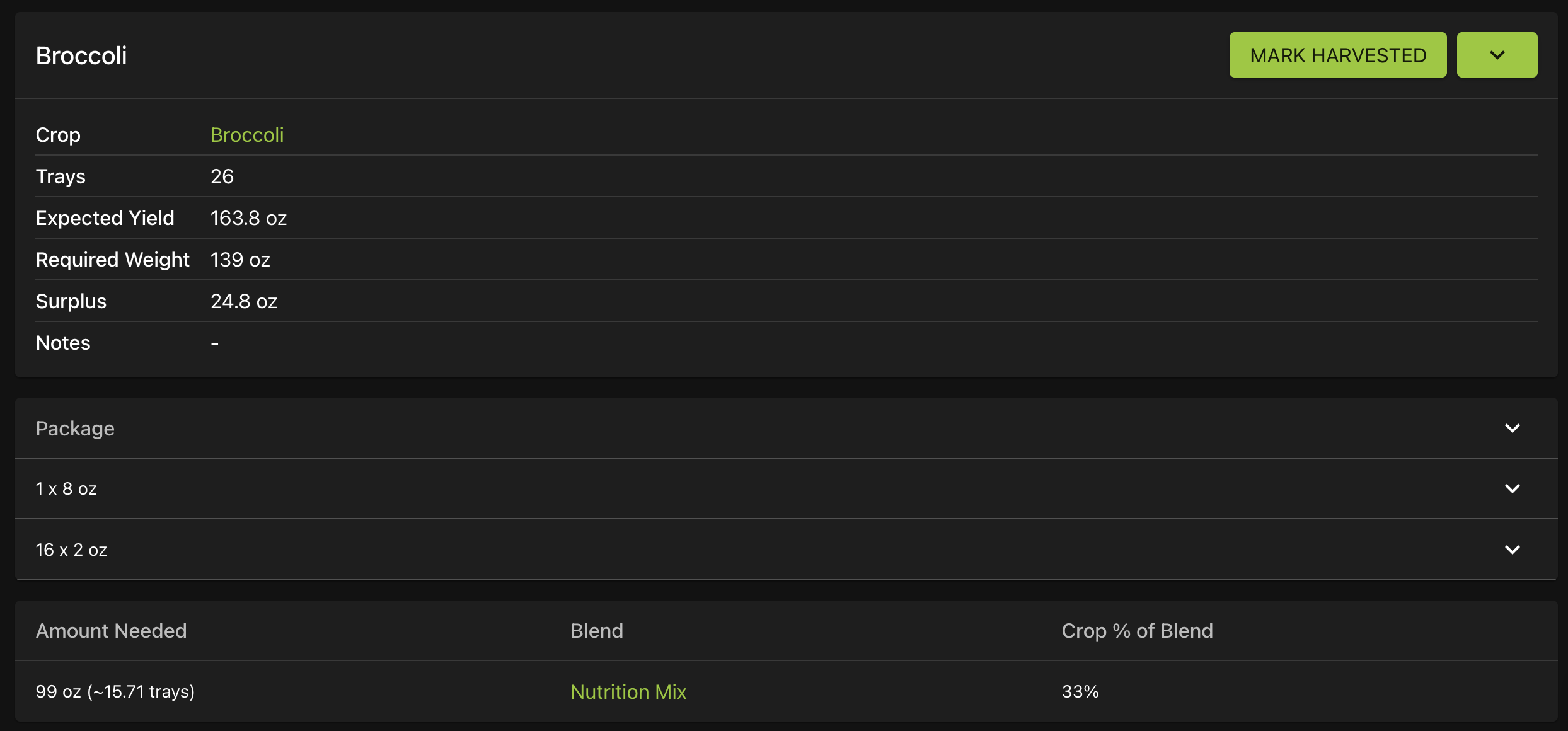1568x731 pixels.
Task: Click the Blend column header
Action: point(597,631)
